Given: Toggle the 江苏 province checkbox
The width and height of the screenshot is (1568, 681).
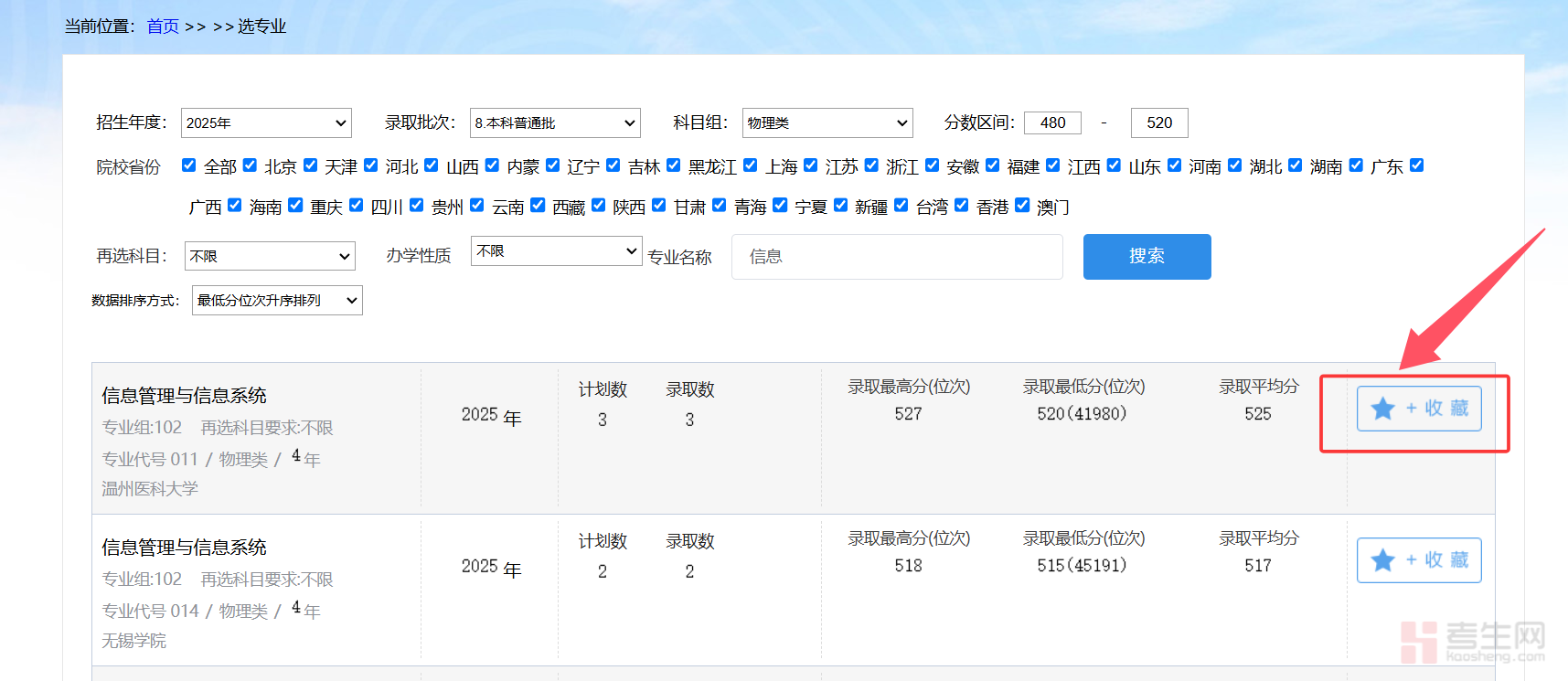Looking at the screenshot, I should (x=810, y=165).
